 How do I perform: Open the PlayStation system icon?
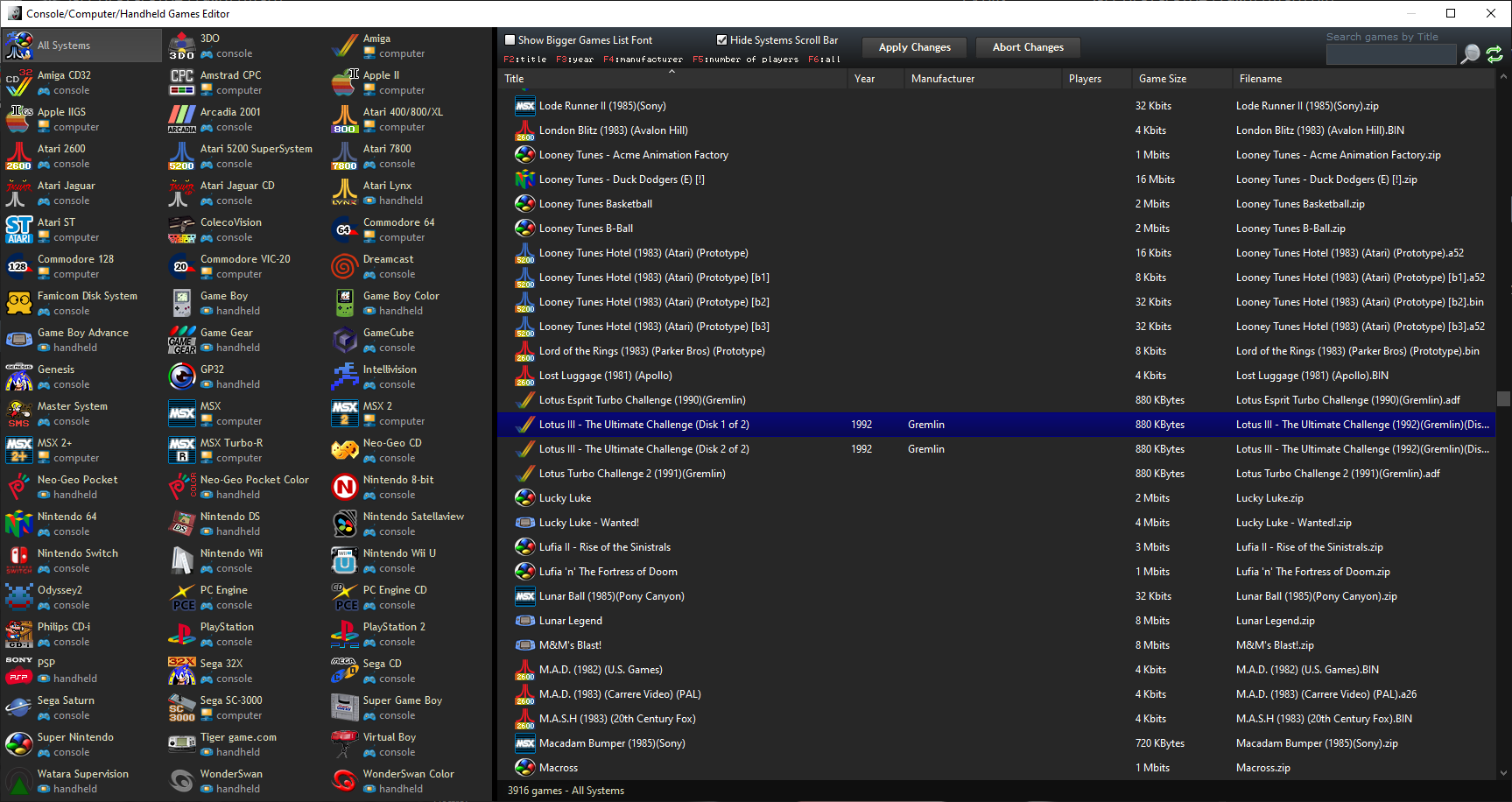click(182, 634)
